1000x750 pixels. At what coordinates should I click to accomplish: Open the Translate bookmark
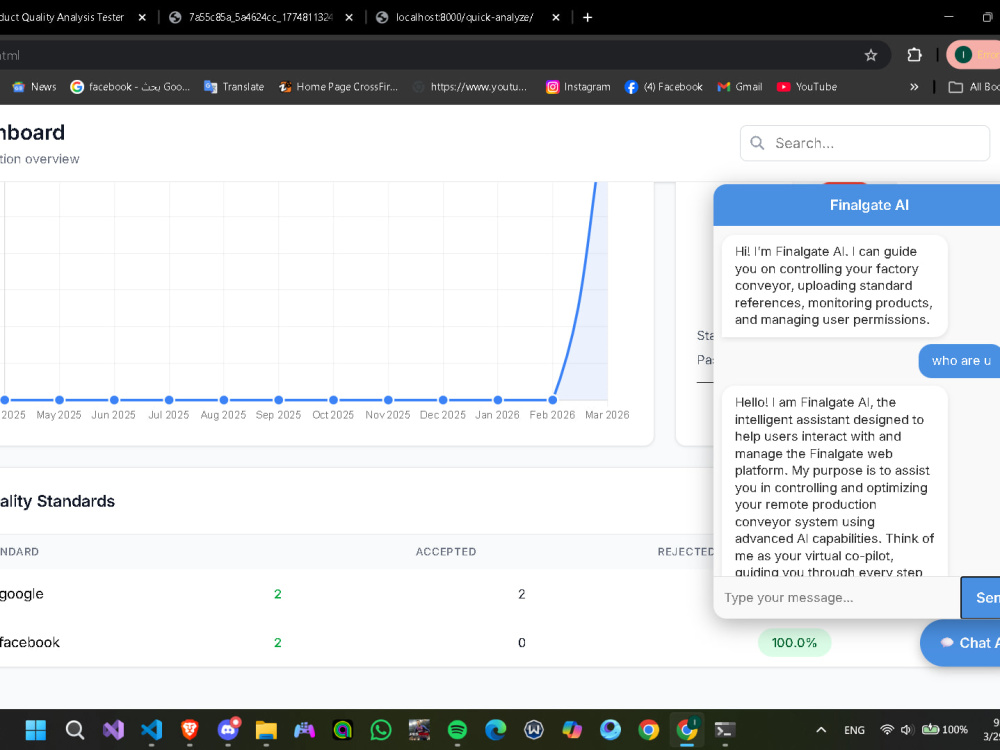tap(233, 87)
